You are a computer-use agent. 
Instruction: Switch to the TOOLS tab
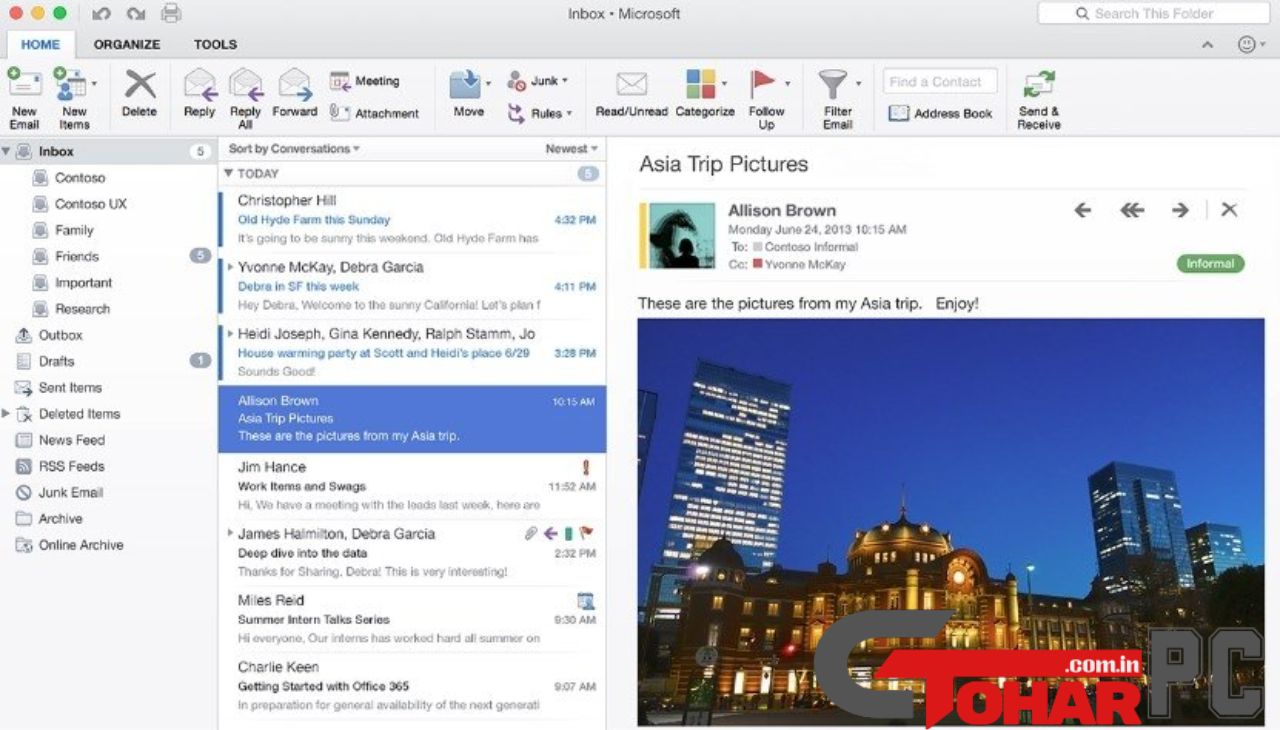(x=215, y=44)
